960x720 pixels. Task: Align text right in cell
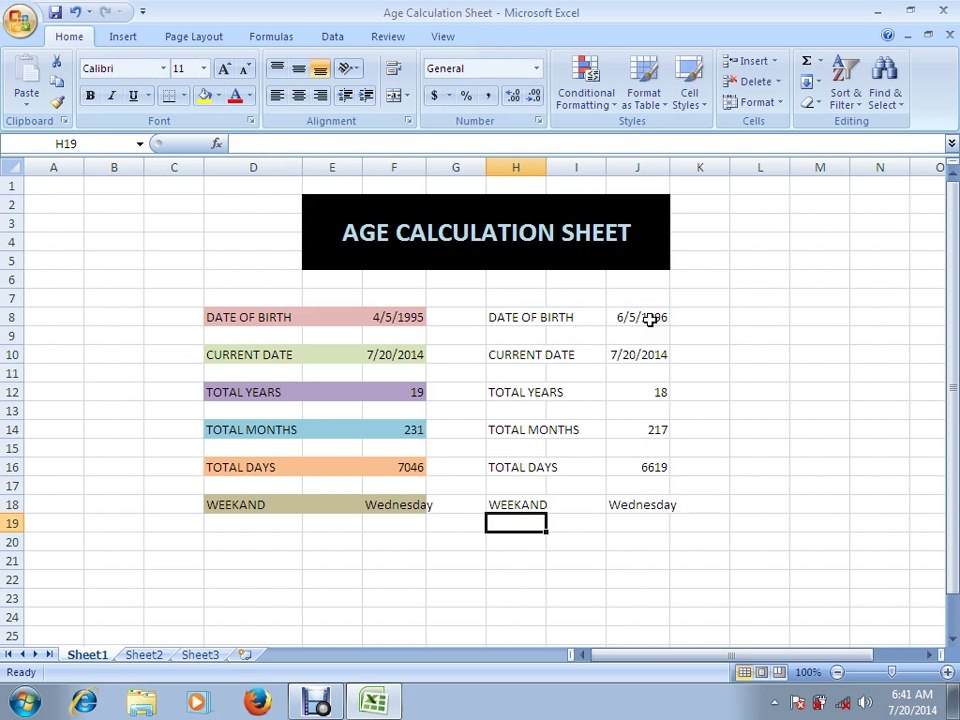(320, 96)
